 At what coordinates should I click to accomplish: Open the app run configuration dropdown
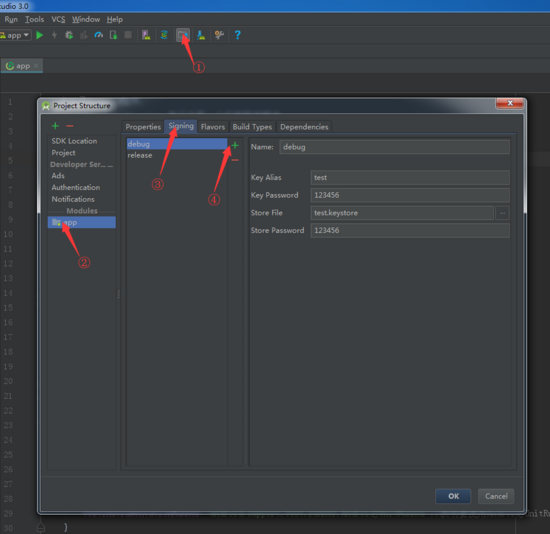[15, 35]
